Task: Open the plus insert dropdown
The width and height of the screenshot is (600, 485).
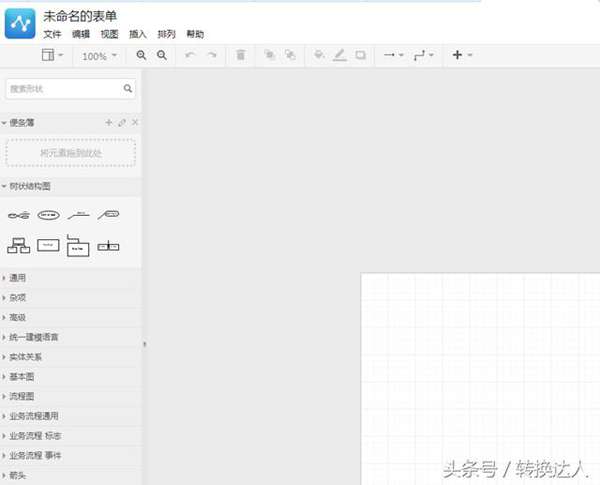Action: tap(462, 55)
